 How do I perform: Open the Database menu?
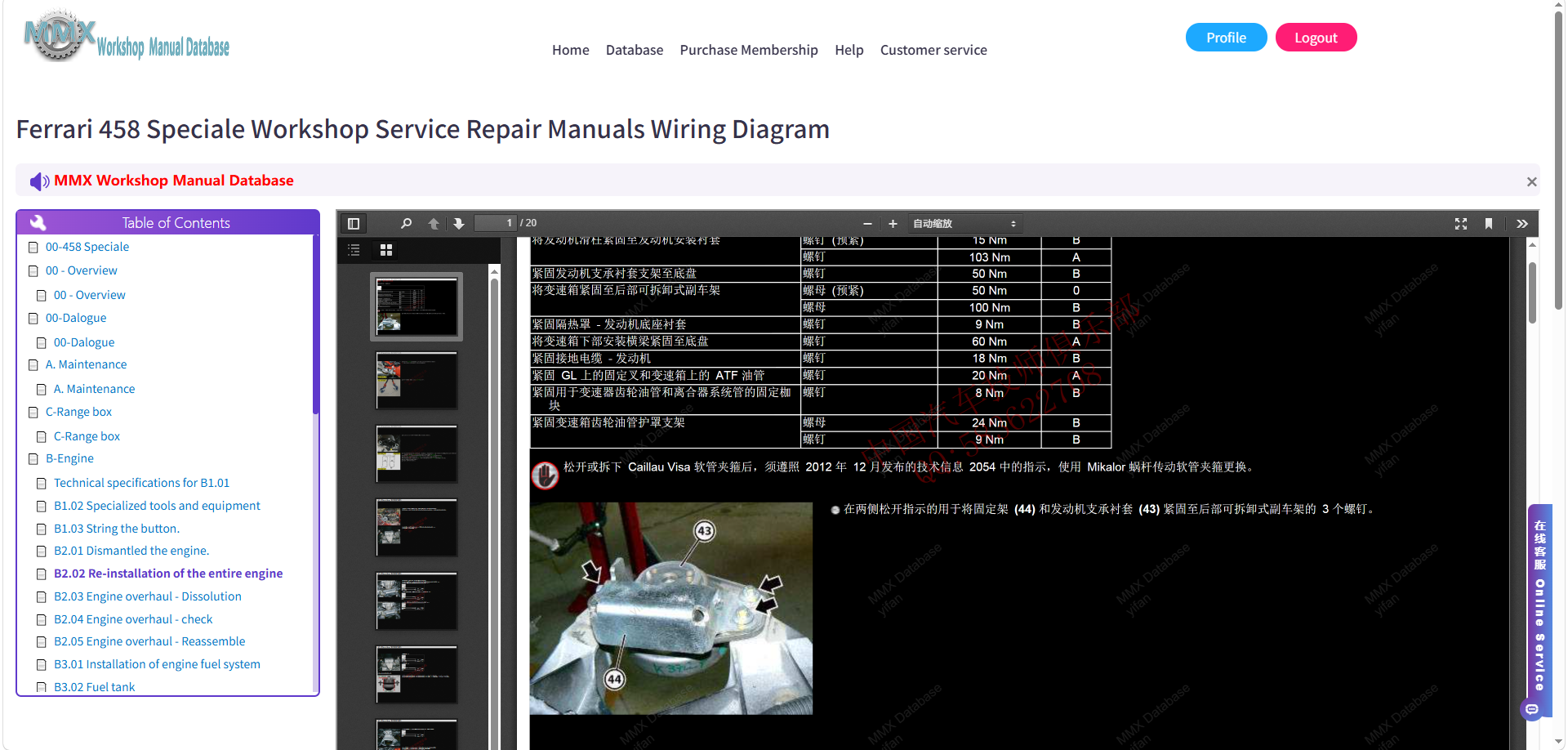tap(634, 50)
